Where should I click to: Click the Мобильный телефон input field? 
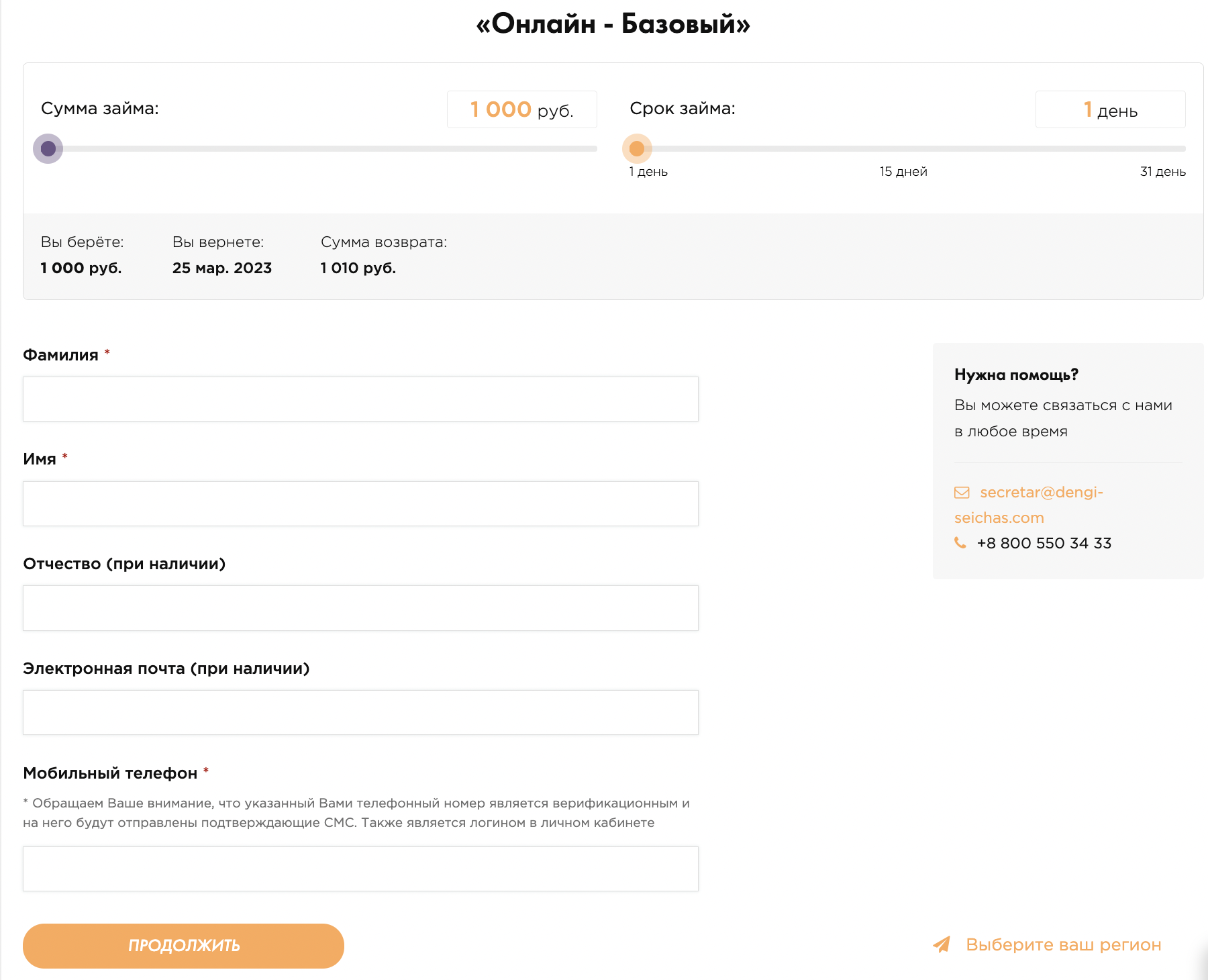(360, 869)
